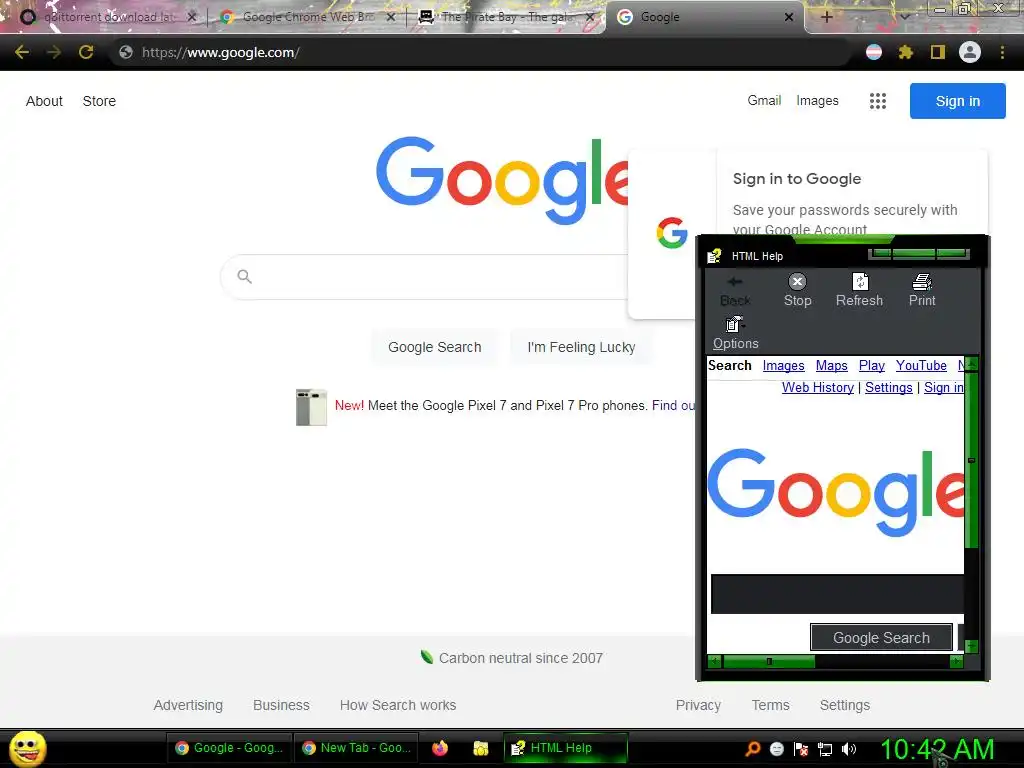Switch to The Pirate Bay tab
The height and width of the screenshot is (768, 1024).
[507, 17]
